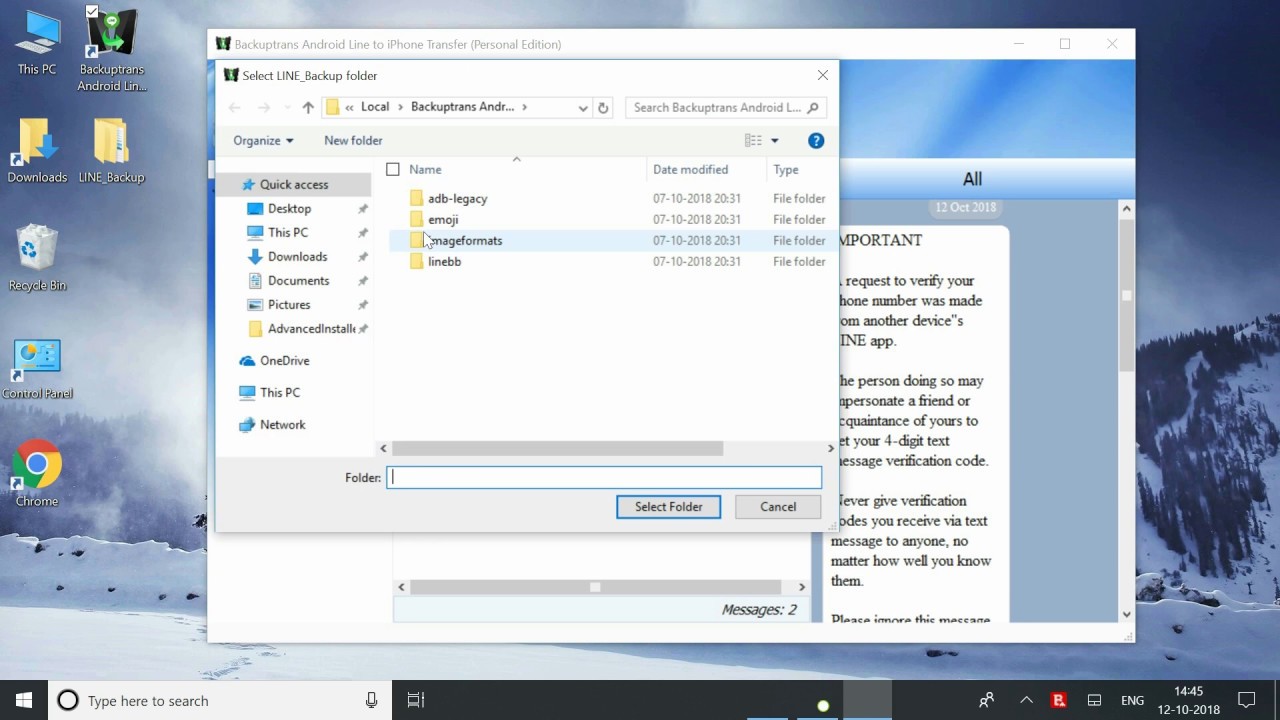Open Control Panel desktop shortcut
The image size is (1280, 720).
pyautogui.click(x=37, y=368)
